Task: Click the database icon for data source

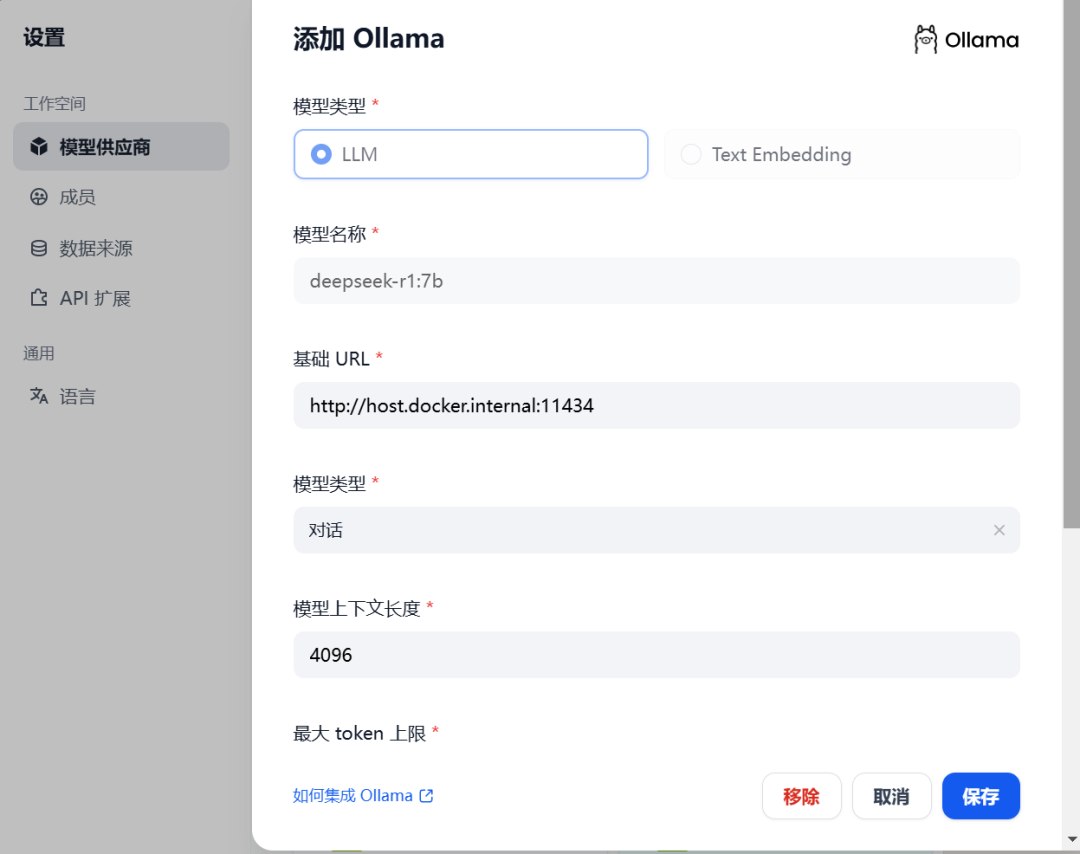Action: click(39, 248)
